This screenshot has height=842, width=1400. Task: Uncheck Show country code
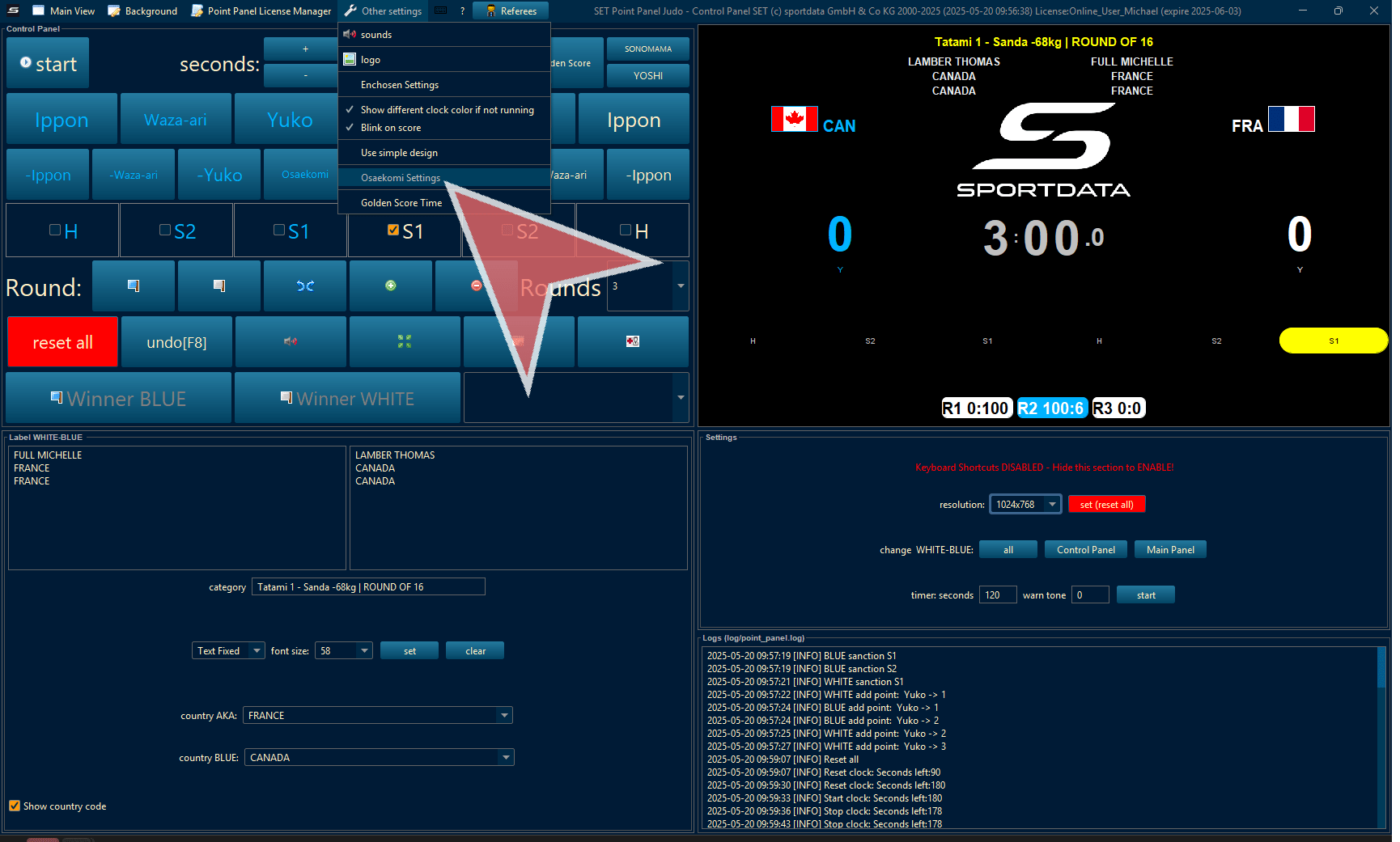(15, 806)
